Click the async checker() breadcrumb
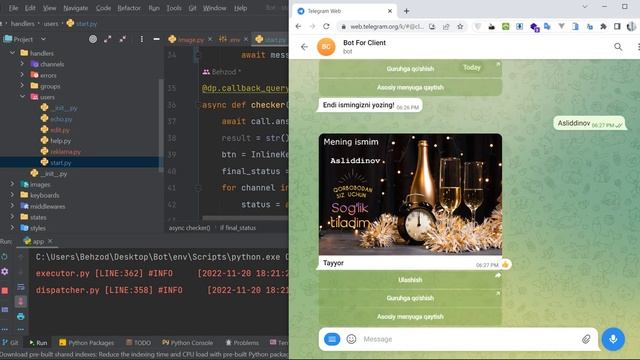Image resolution: width=640 pixels, height=360 pixels. [x=189, y=228]
